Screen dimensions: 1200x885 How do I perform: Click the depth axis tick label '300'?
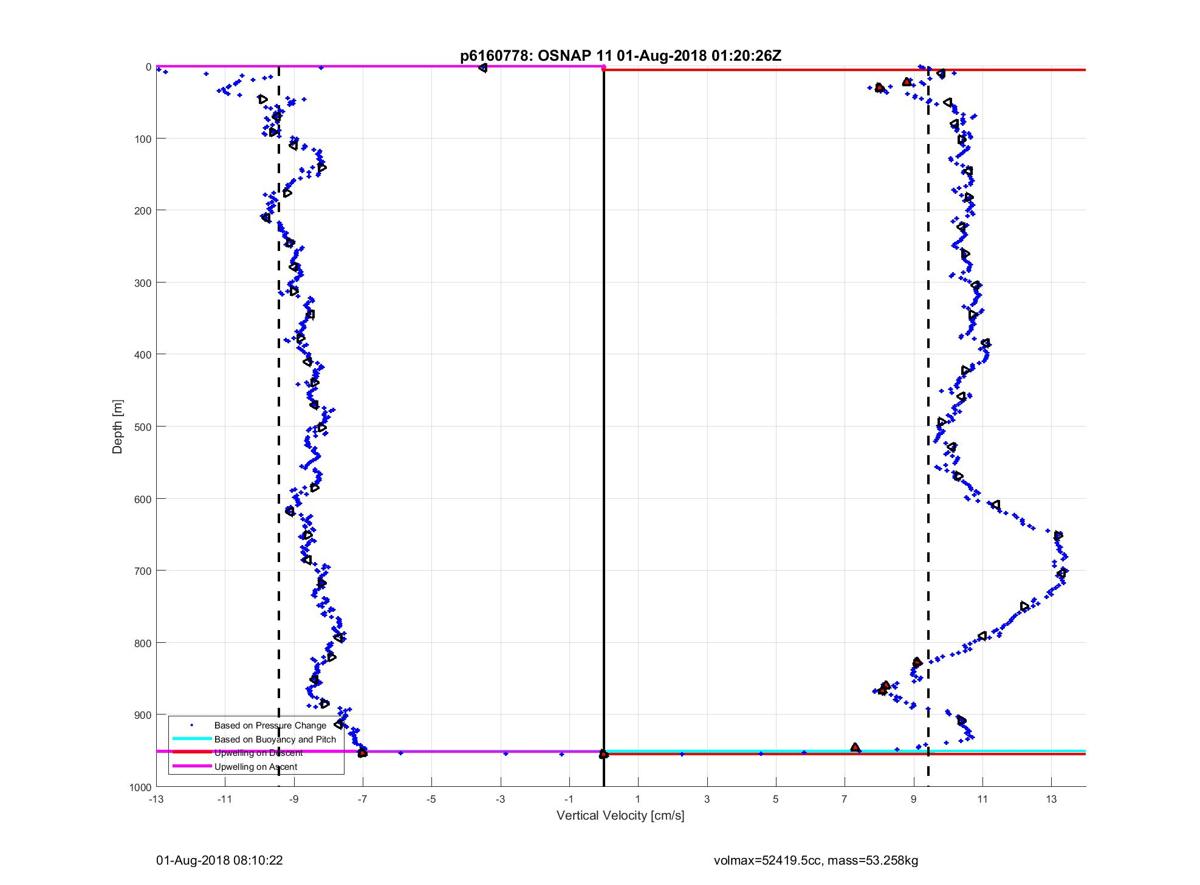(x=142, y=282)
